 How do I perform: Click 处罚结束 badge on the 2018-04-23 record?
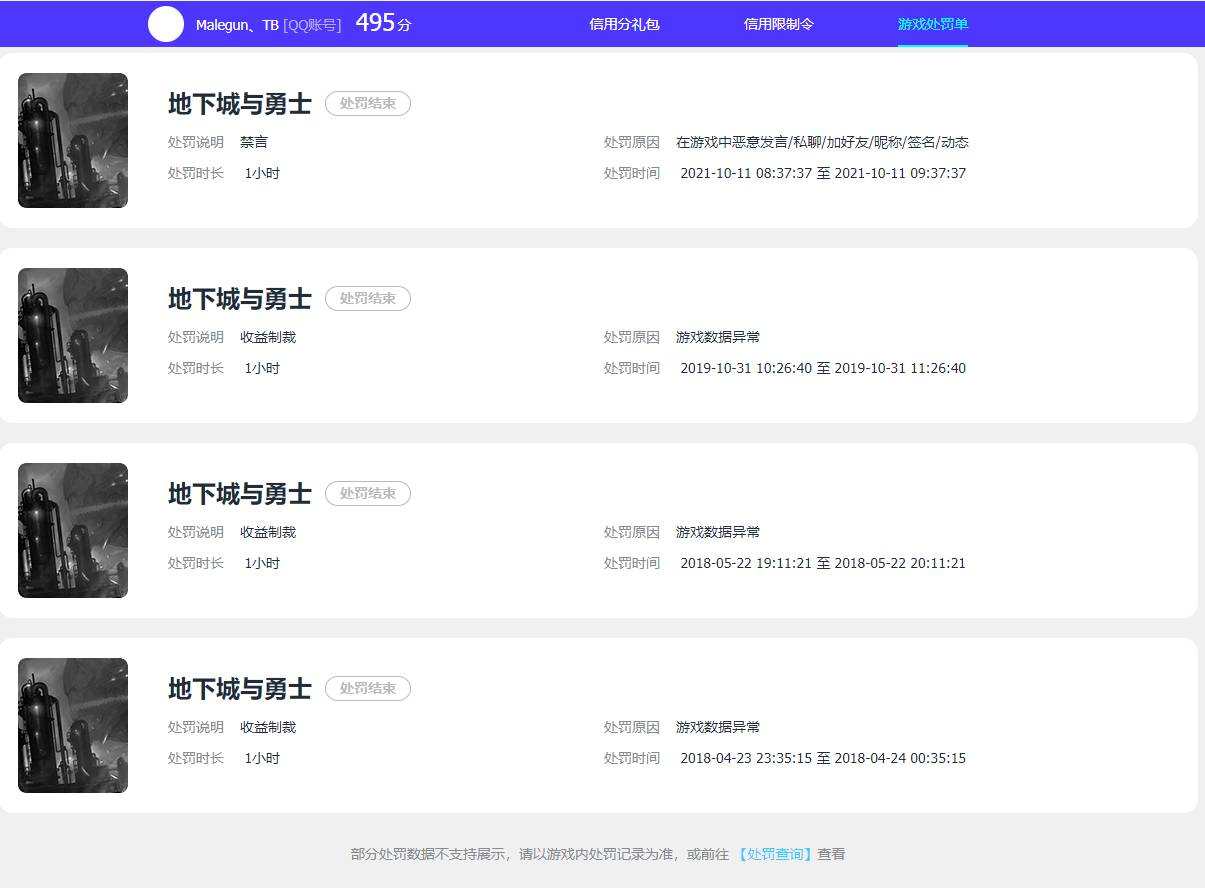368,688
